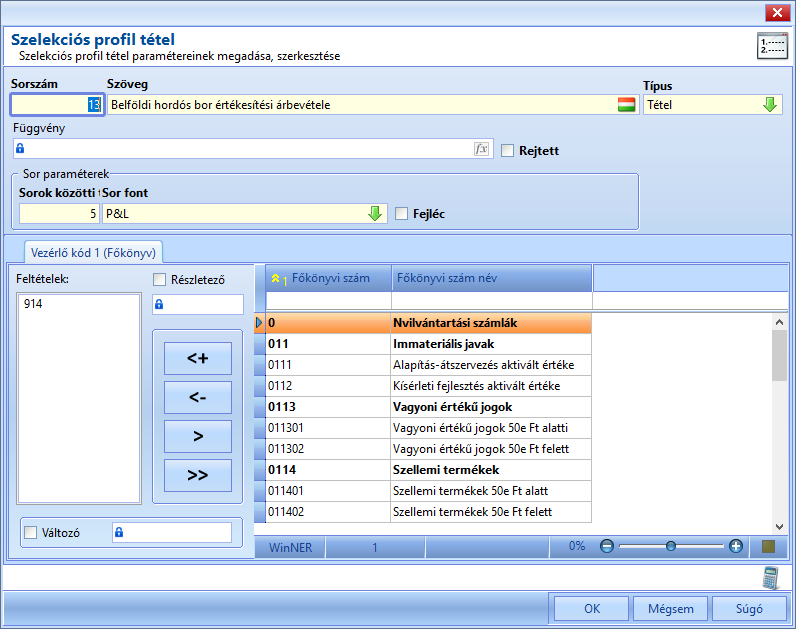Click the calculator icon above Súgó
The height and width of the screenshot is (629, 796).
(x=771, y=578)
